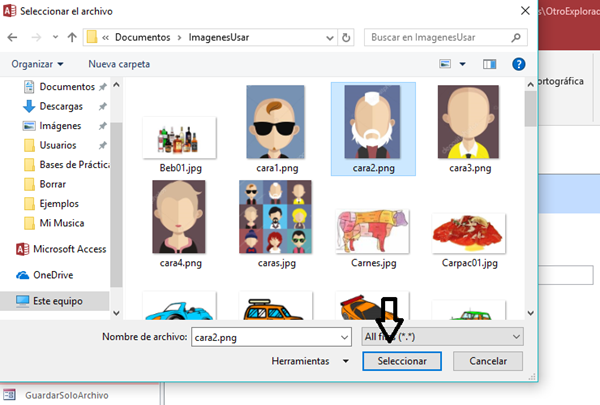Viewport: 600px width, 405px height.
Task: Select Microsoft Access in the navigation pane
Action: 61,249
